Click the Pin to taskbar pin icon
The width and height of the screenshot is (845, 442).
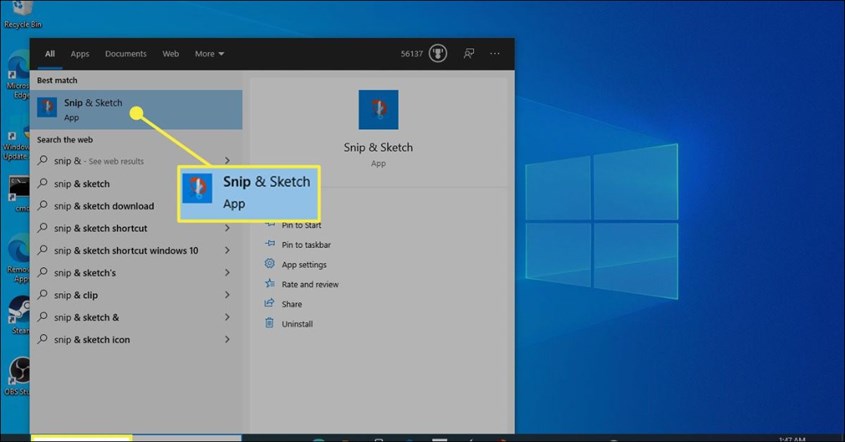pos(269,244)
